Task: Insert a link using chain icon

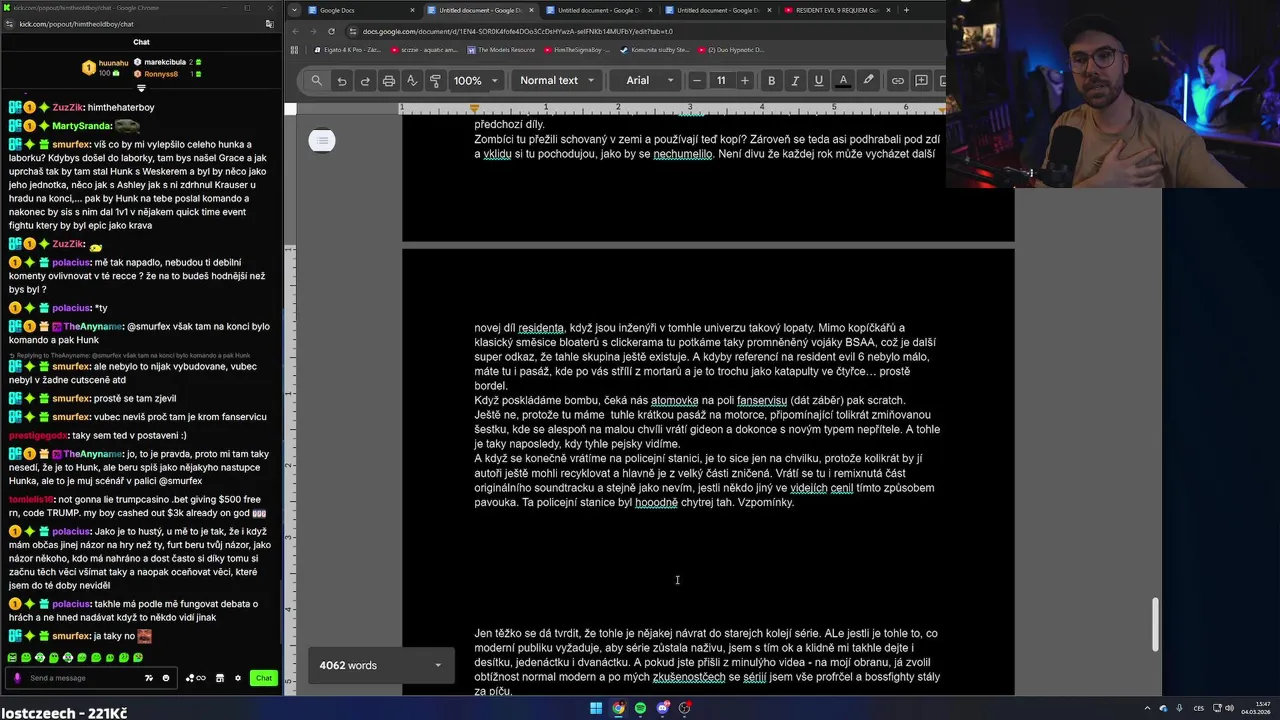Action: tap(898, 81)
